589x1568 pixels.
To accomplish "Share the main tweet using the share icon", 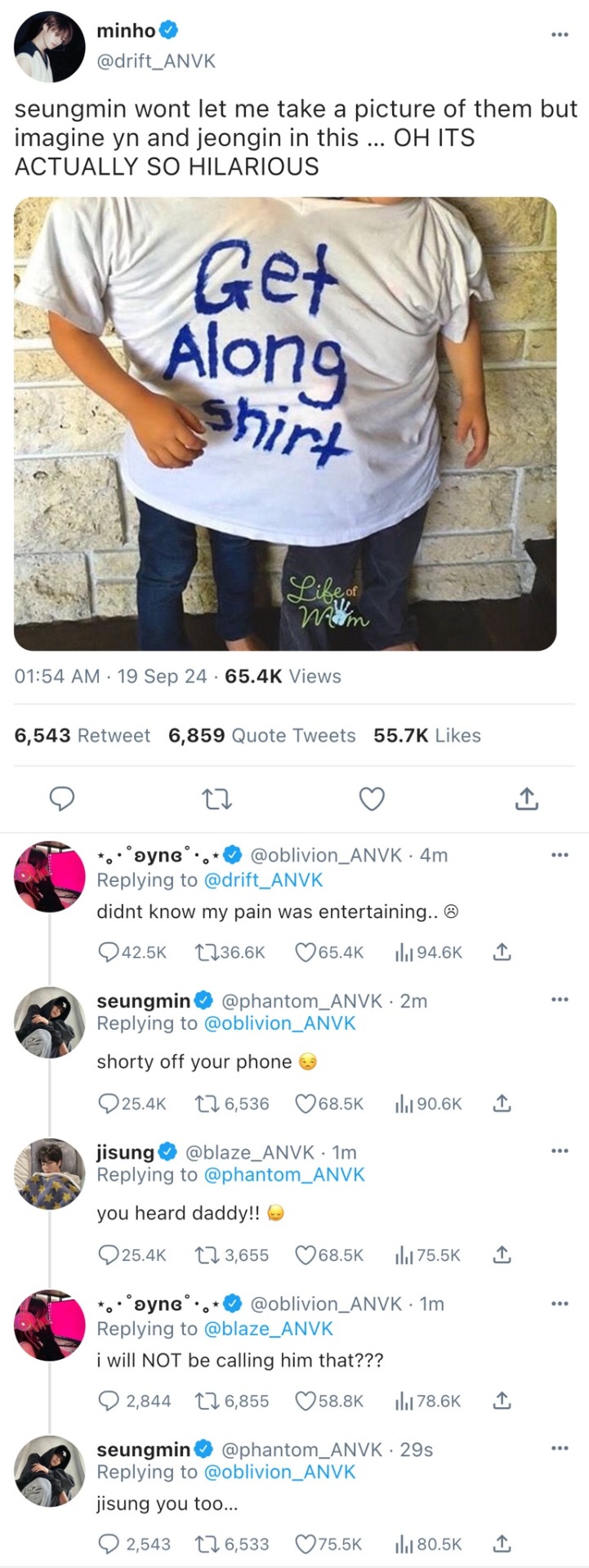I will [x=527, y=799].
